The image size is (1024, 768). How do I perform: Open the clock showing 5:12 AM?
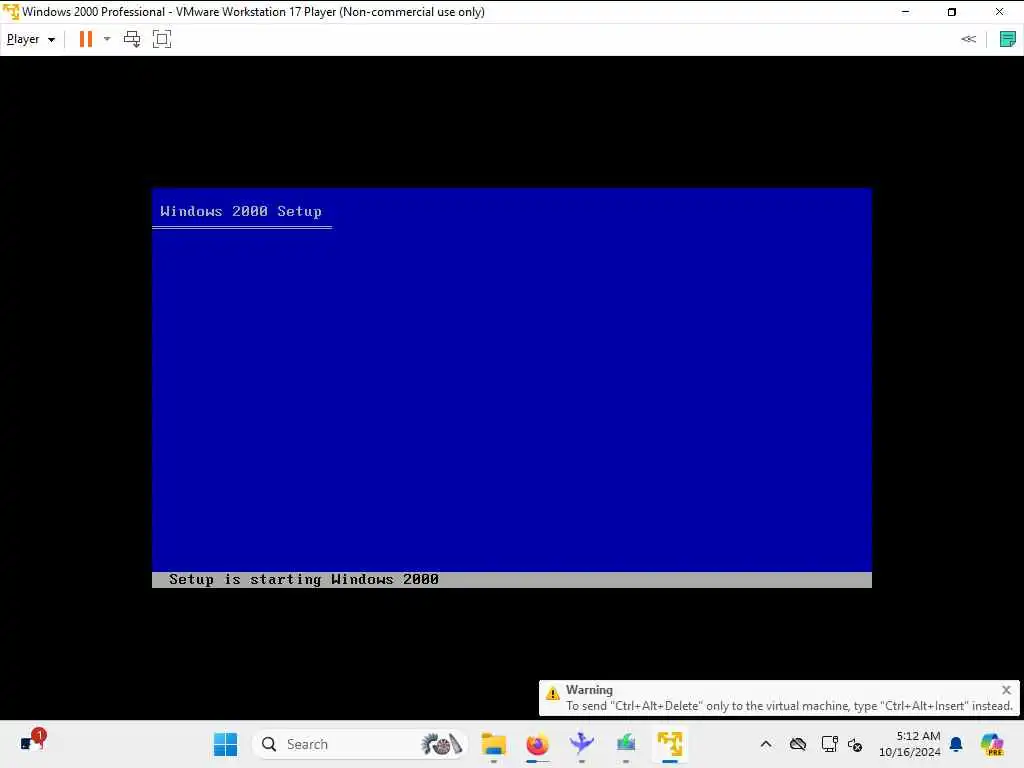point(910,744)
